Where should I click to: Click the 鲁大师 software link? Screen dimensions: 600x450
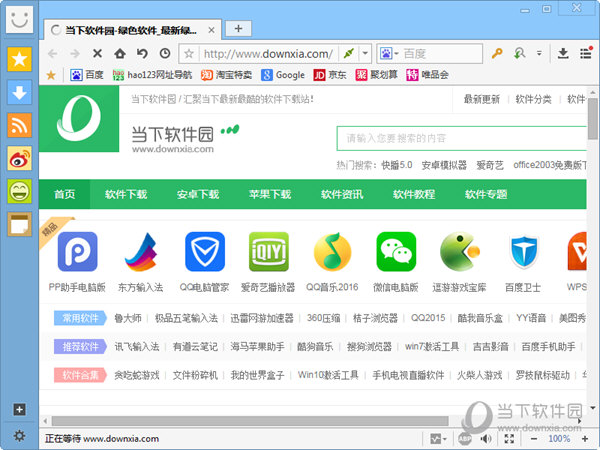(x=126, y=318)
